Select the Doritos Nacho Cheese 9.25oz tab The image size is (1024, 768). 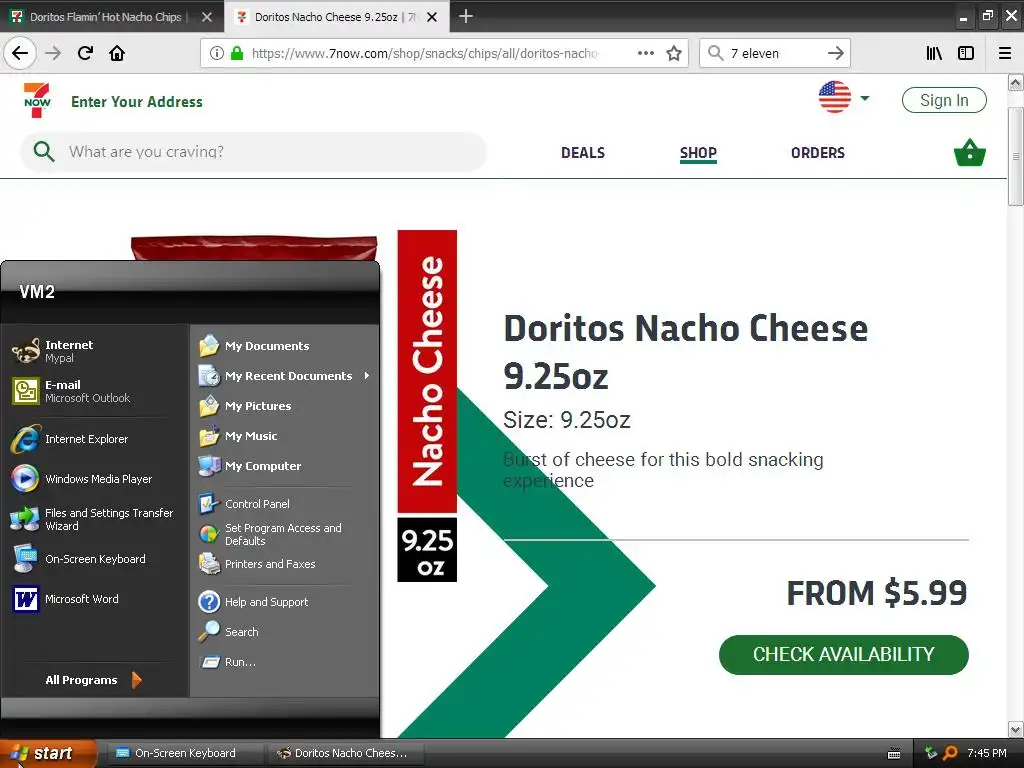(327, 17)
